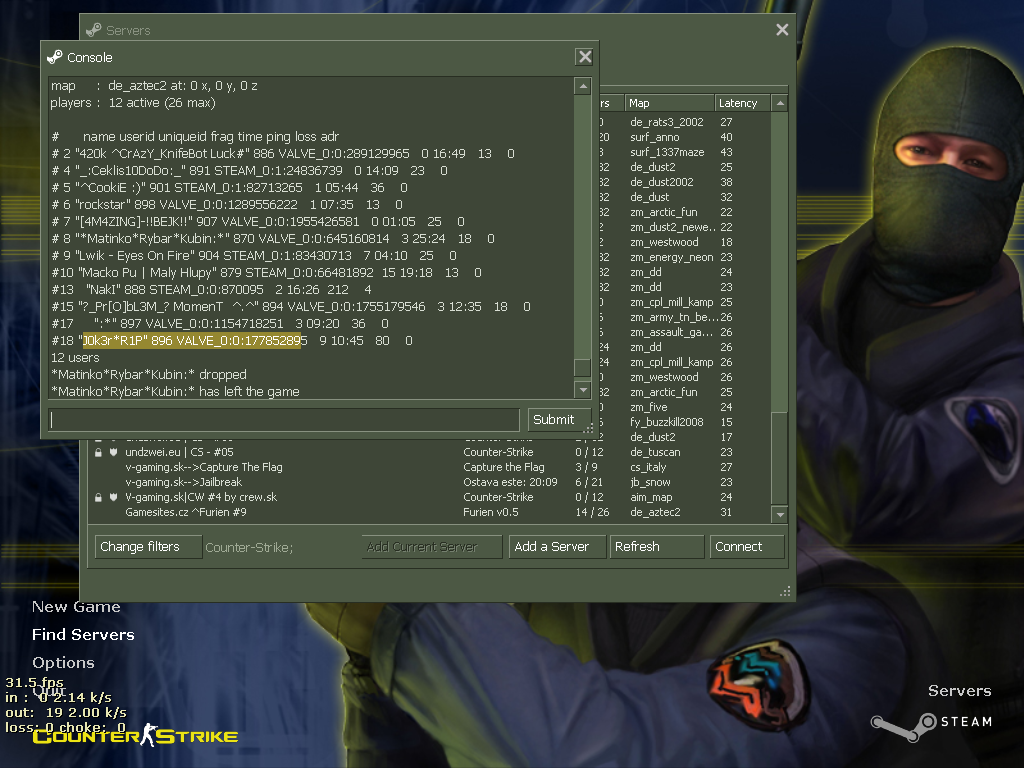
Task: Click the shield icon on undzwei.eu row
Action: pos(113,452)
